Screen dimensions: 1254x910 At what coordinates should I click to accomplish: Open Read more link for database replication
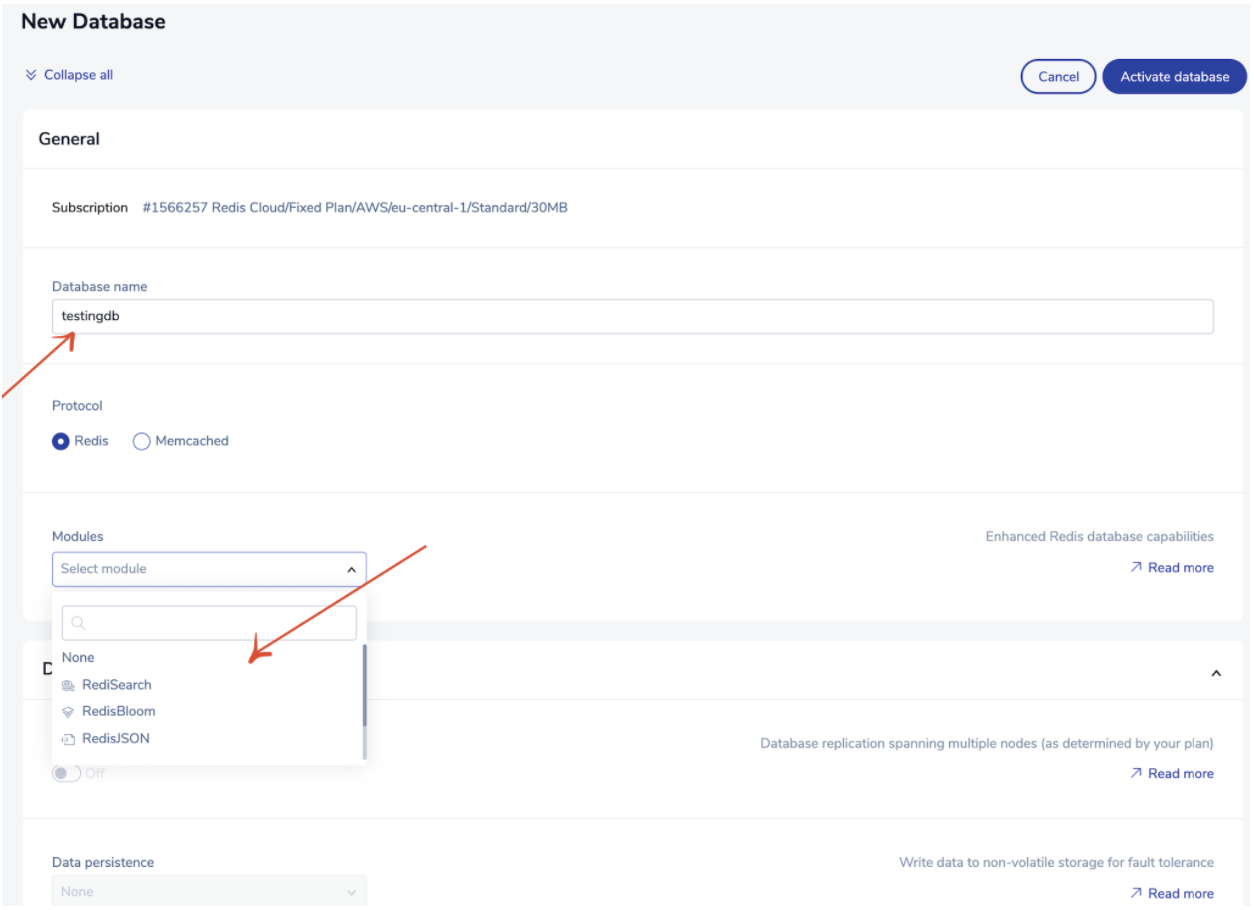(x=1180, y=773)
